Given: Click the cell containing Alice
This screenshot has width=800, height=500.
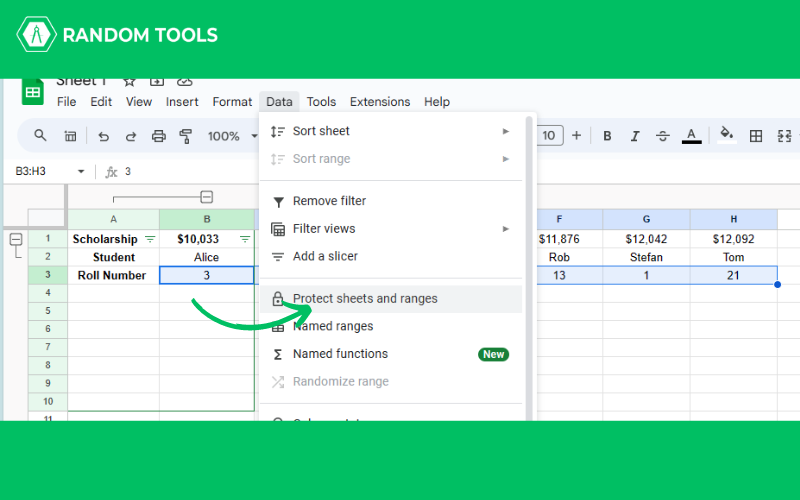Looking at the screenshot, I should [207, 257].
